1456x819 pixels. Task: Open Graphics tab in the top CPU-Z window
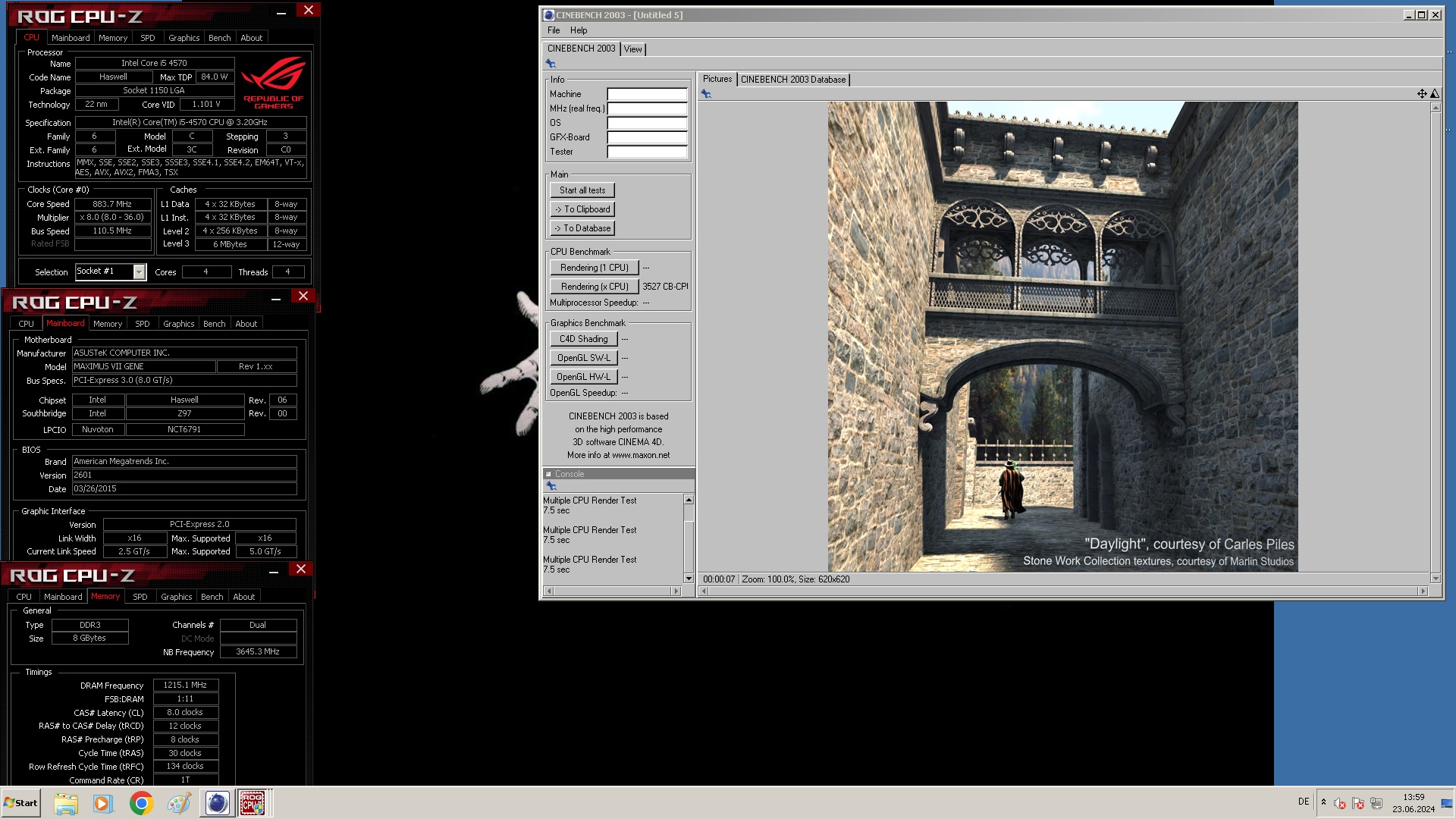coord(184,38)
